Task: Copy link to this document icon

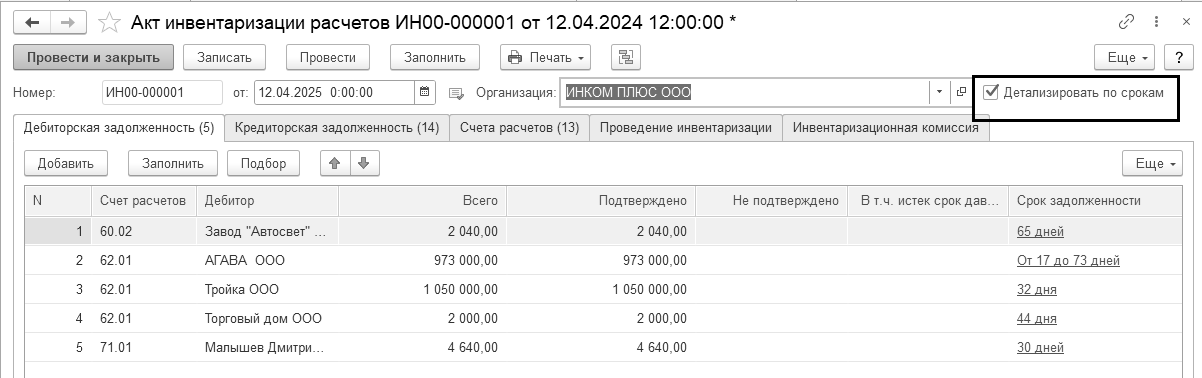Action: (x=1127, y=21)
